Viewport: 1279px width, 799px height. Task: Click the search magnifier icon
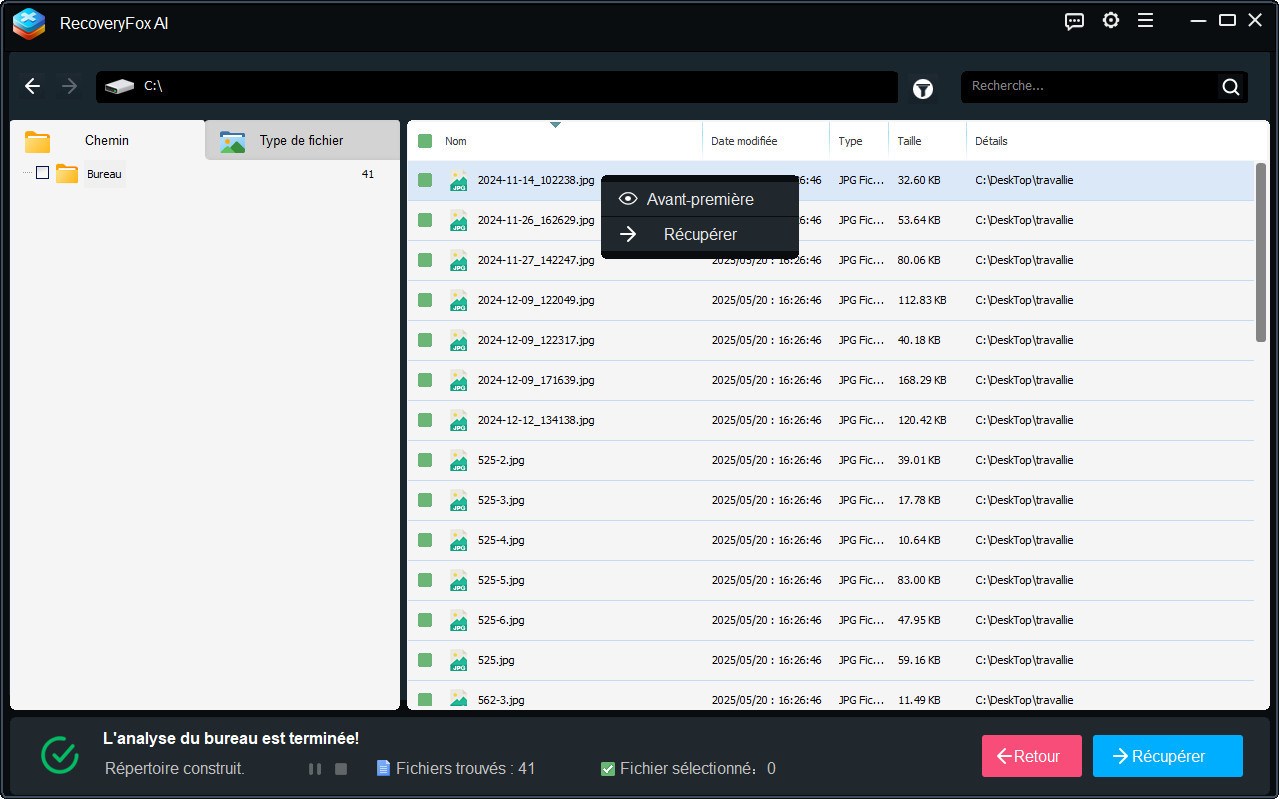[x=1230, y=87]
